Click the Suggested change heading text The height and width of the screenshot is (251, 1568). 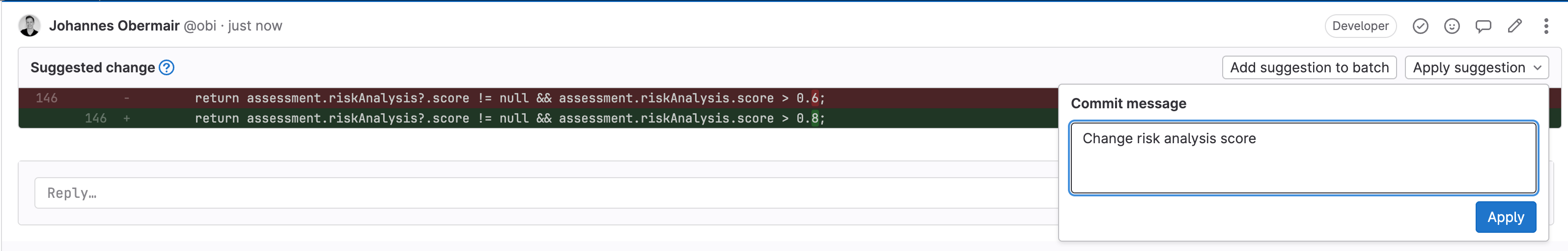(92, 67)
